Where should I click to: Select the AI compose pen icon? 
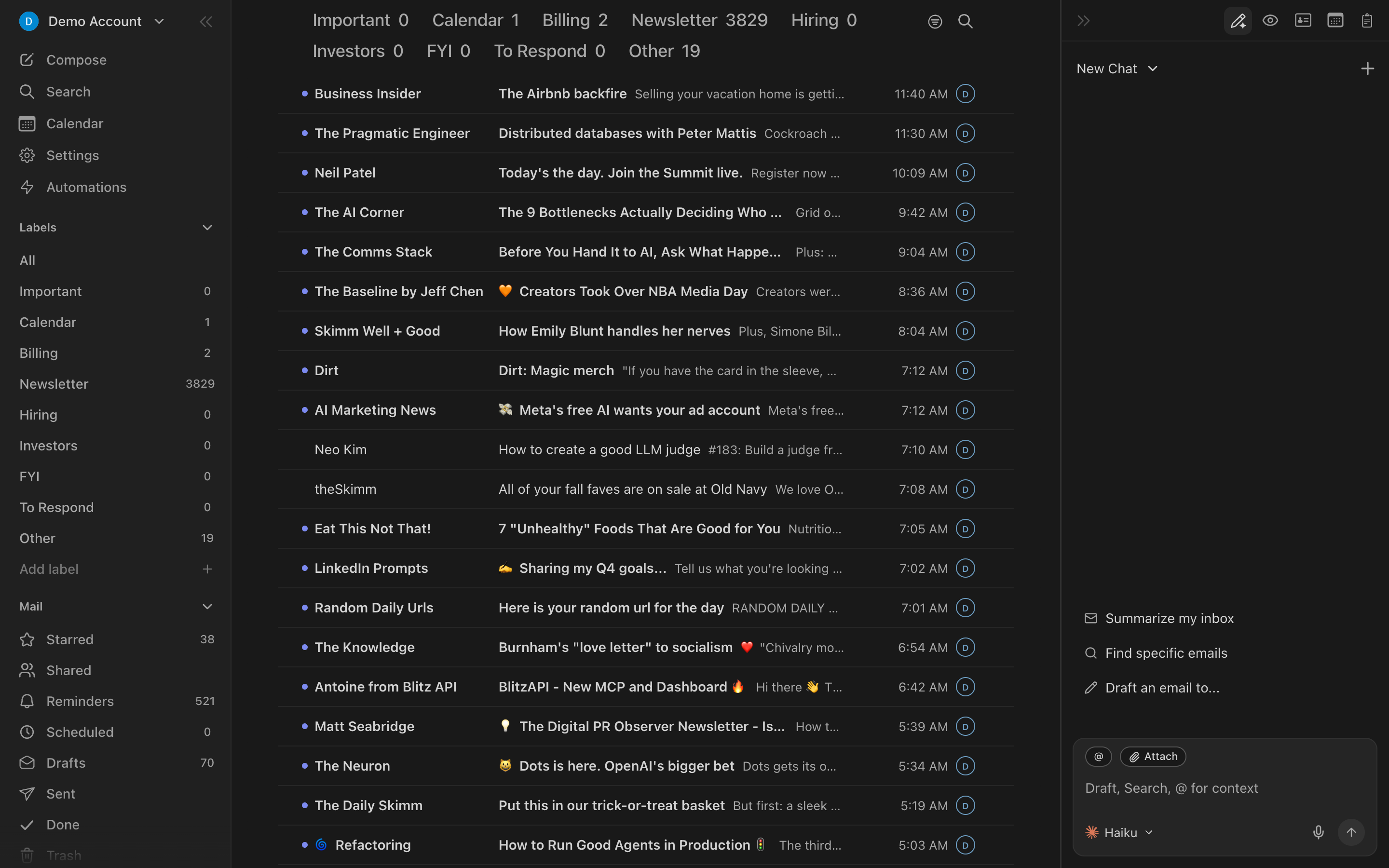coord(1238,21)
